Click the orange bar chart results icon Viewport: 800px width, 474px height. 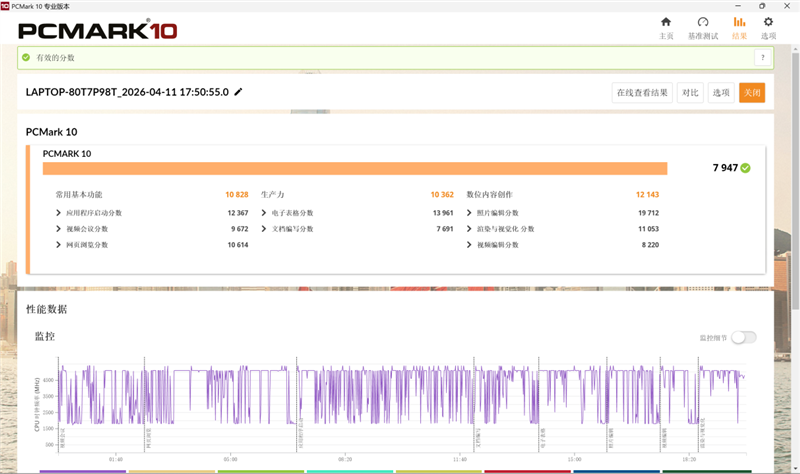[739, 22]
